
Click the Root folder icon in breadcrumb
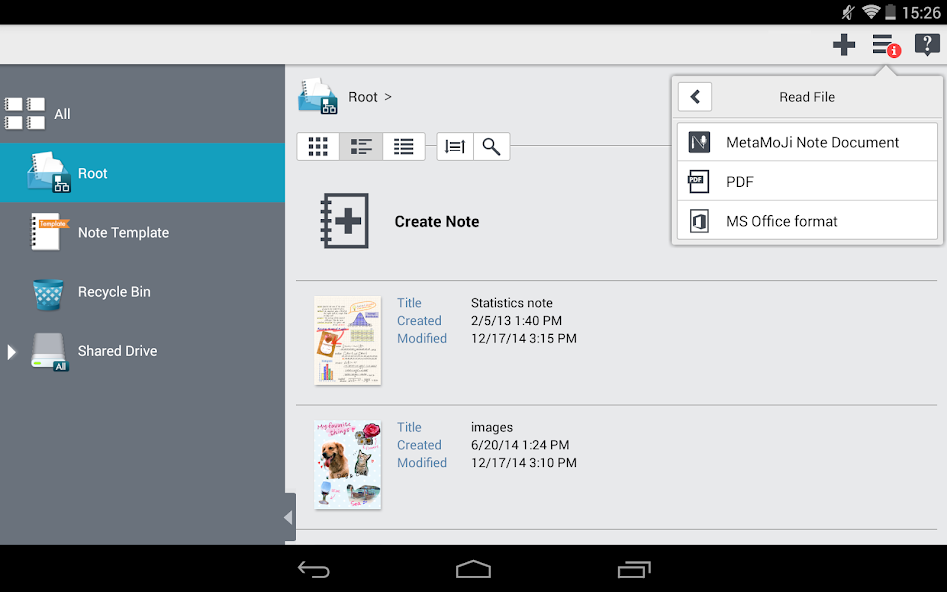pos(318,96)
